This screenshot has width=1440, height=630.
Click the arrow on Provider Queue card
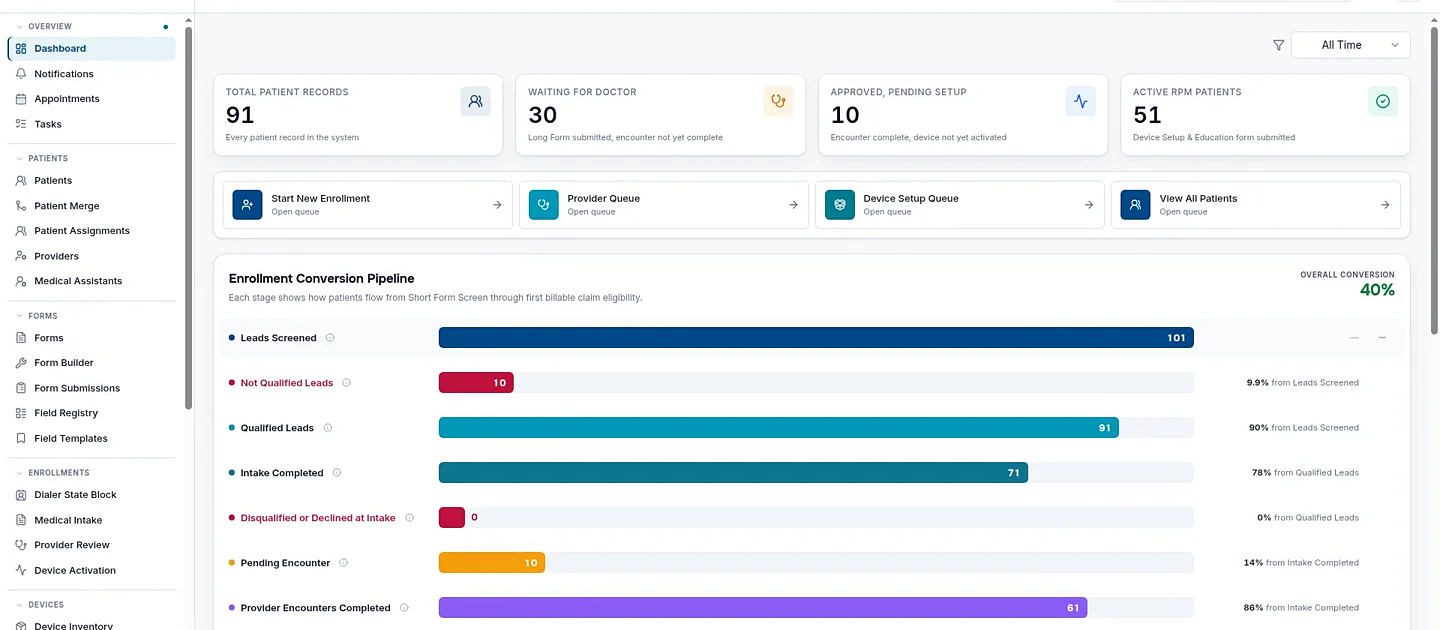point(793,205)
